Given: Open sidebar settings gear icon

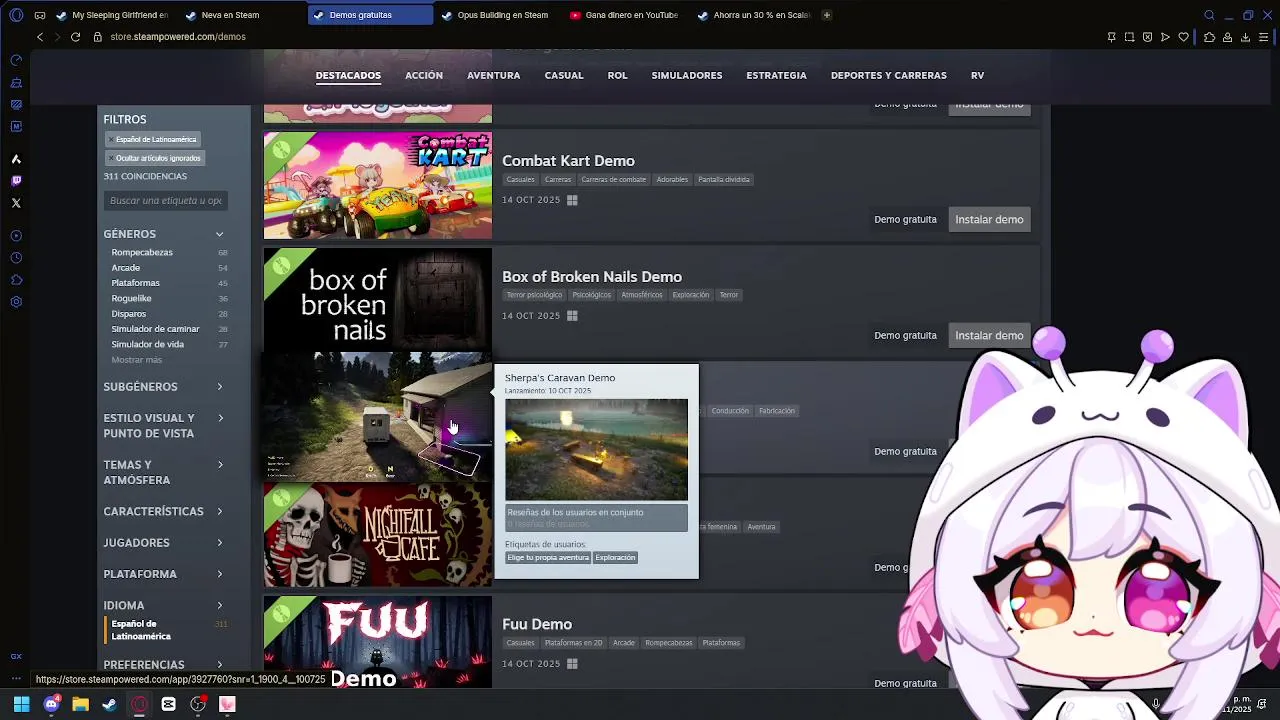Looking at the screenshot, I should pyautogui.click(x=16, y=302).
